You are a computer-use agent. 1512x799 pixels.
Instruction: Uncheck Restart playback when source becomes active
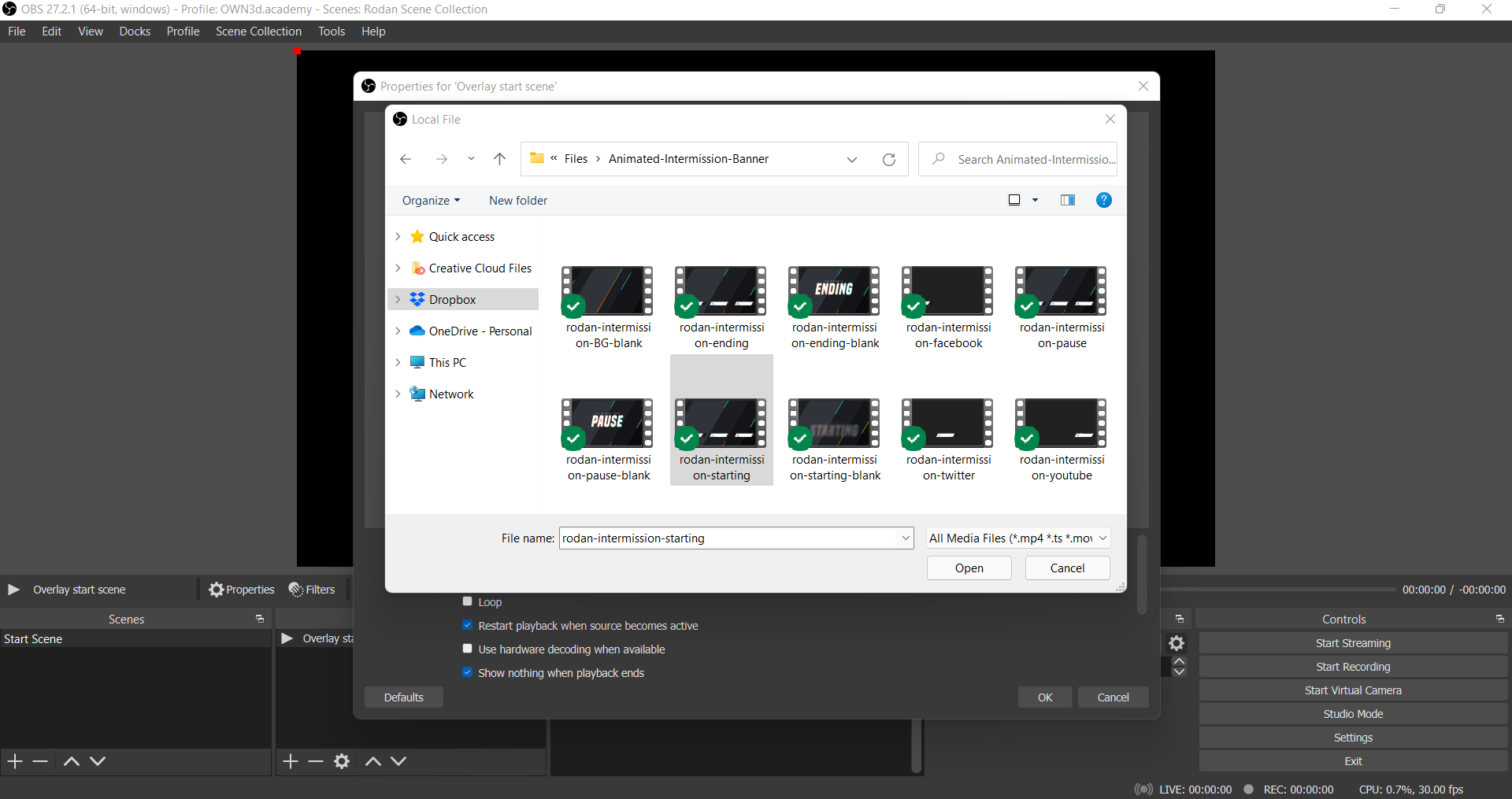[468, 626]
